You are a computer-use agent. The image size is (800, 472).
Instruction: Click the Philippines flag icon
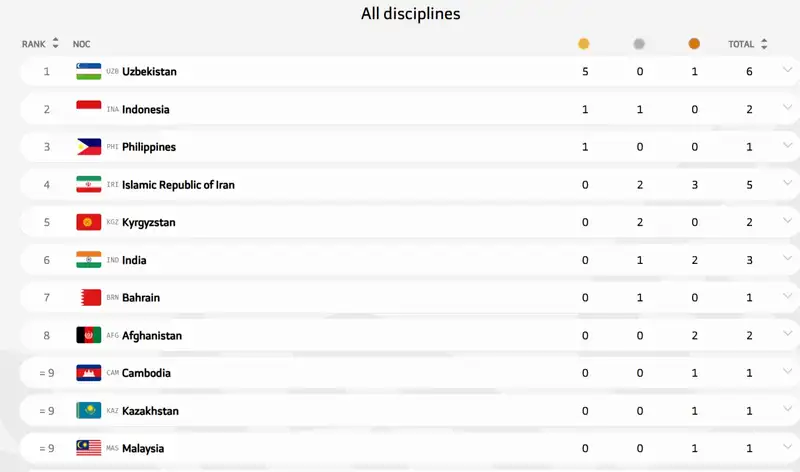tap(88, 147)
